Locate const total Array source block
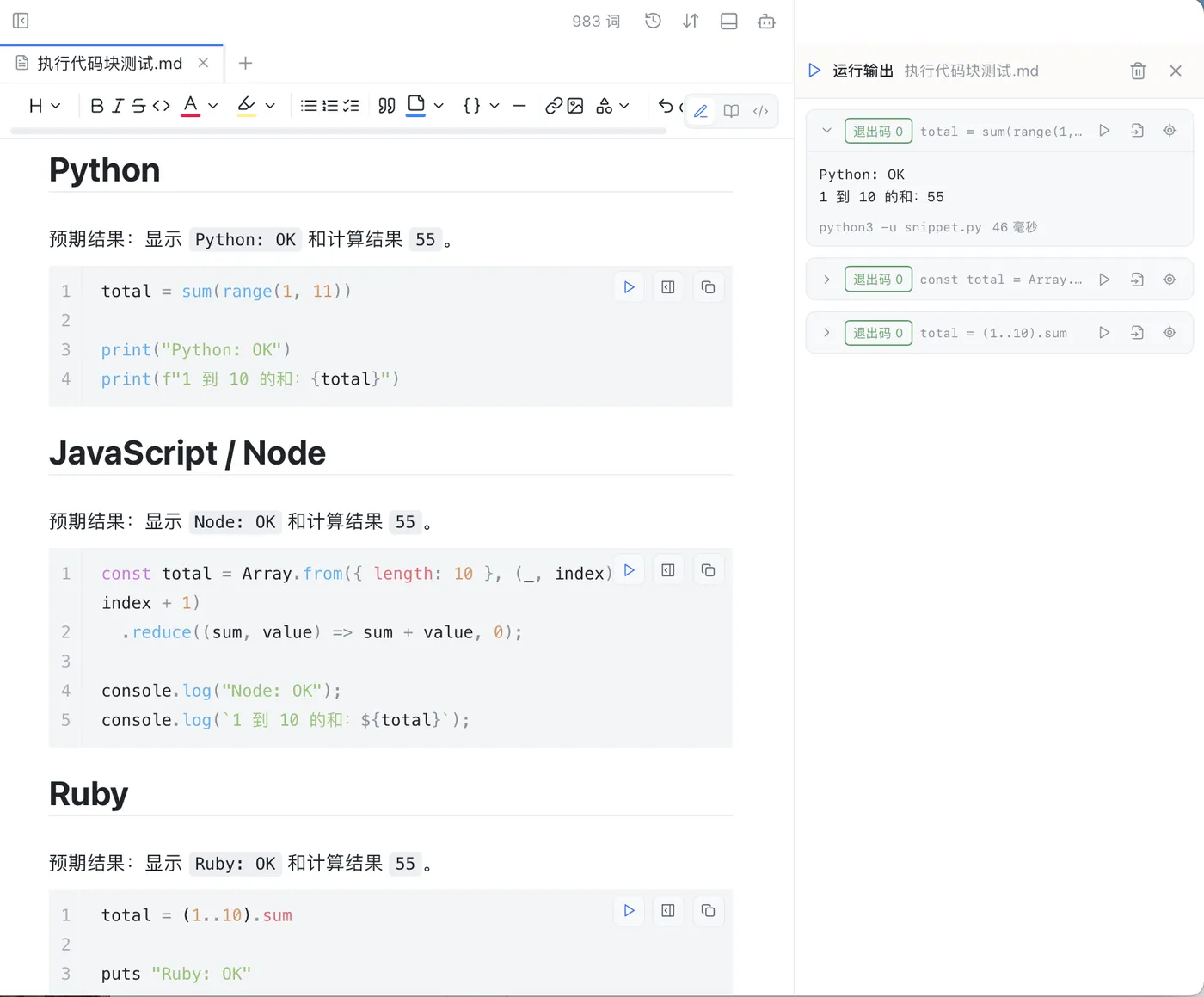This screenshot has height=997, width=1204. (1170, 280)
